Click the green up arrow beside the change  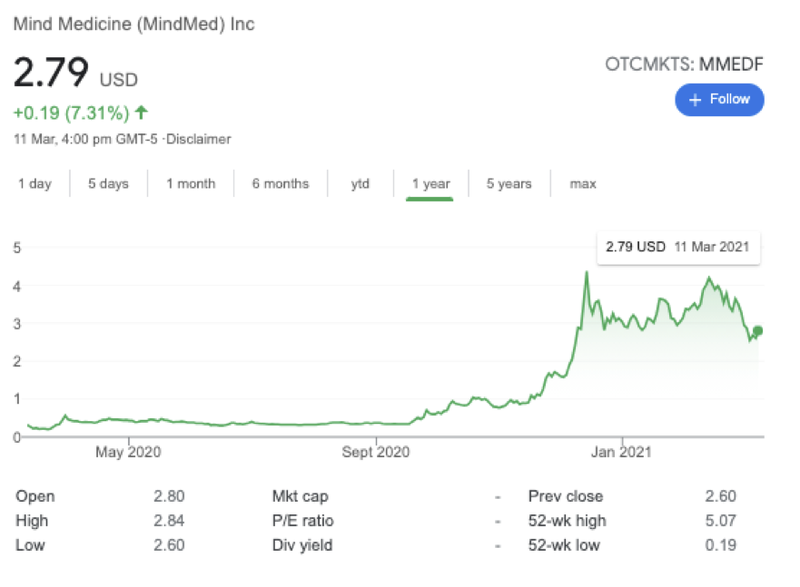(x=141, y=112)
